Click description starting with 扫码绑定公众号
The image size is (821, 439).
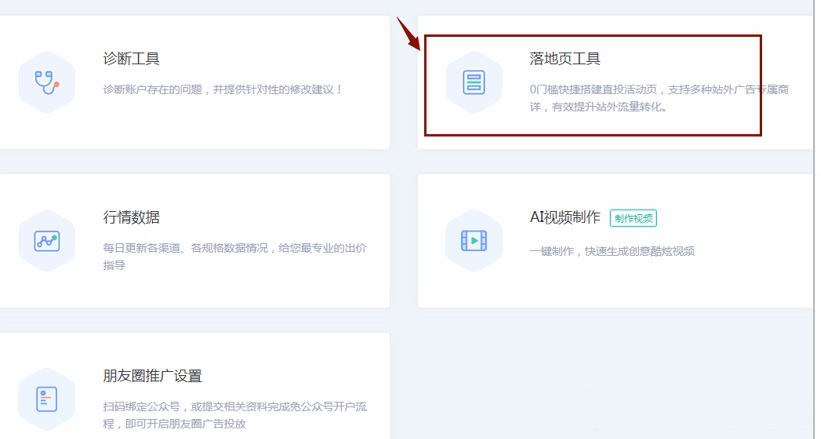(x=235, y=415)
